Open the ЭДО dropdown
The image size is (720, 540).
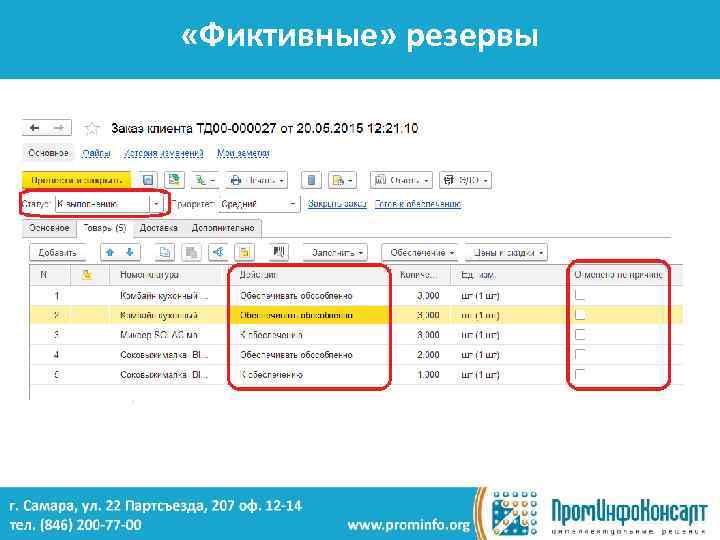pos(466,180)
